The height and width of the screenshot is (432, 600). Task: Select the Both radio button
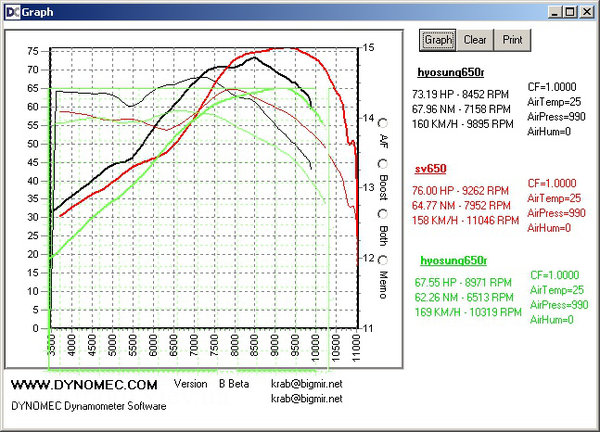tap(382, 214)
